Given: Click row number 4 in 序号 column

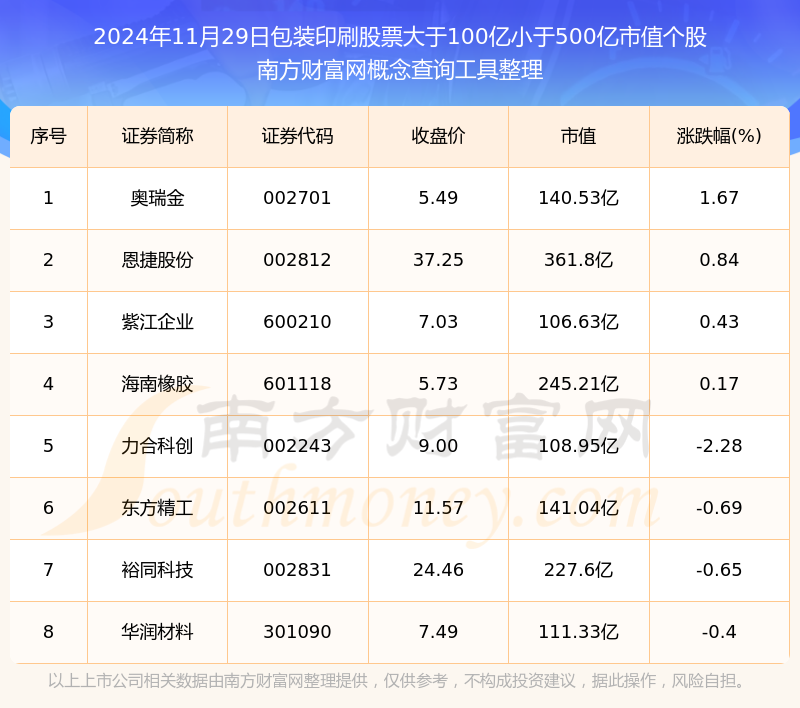Looking at the screenshot, I should (48, 384).
